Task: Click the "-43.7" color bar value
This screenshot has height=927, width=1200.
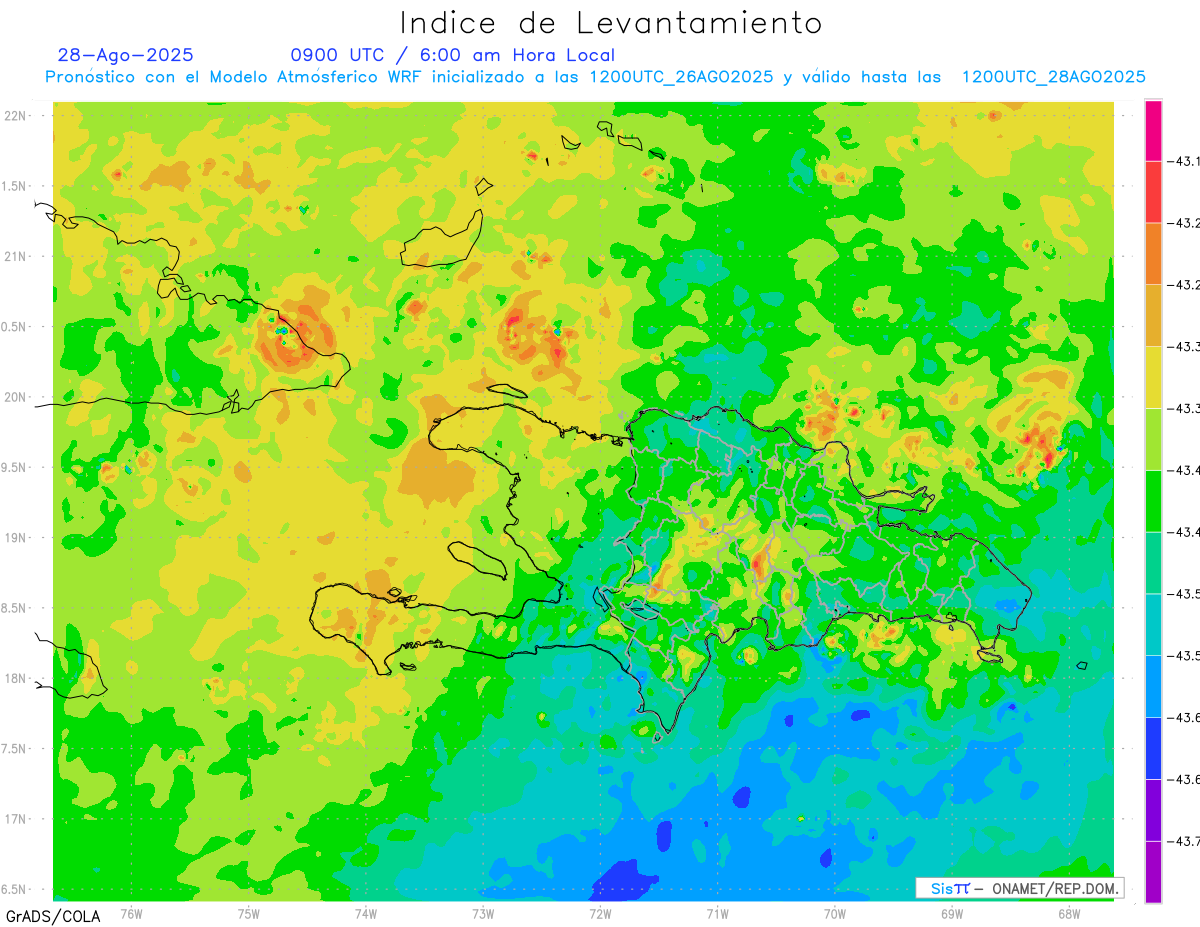Action: (1185, 841)
